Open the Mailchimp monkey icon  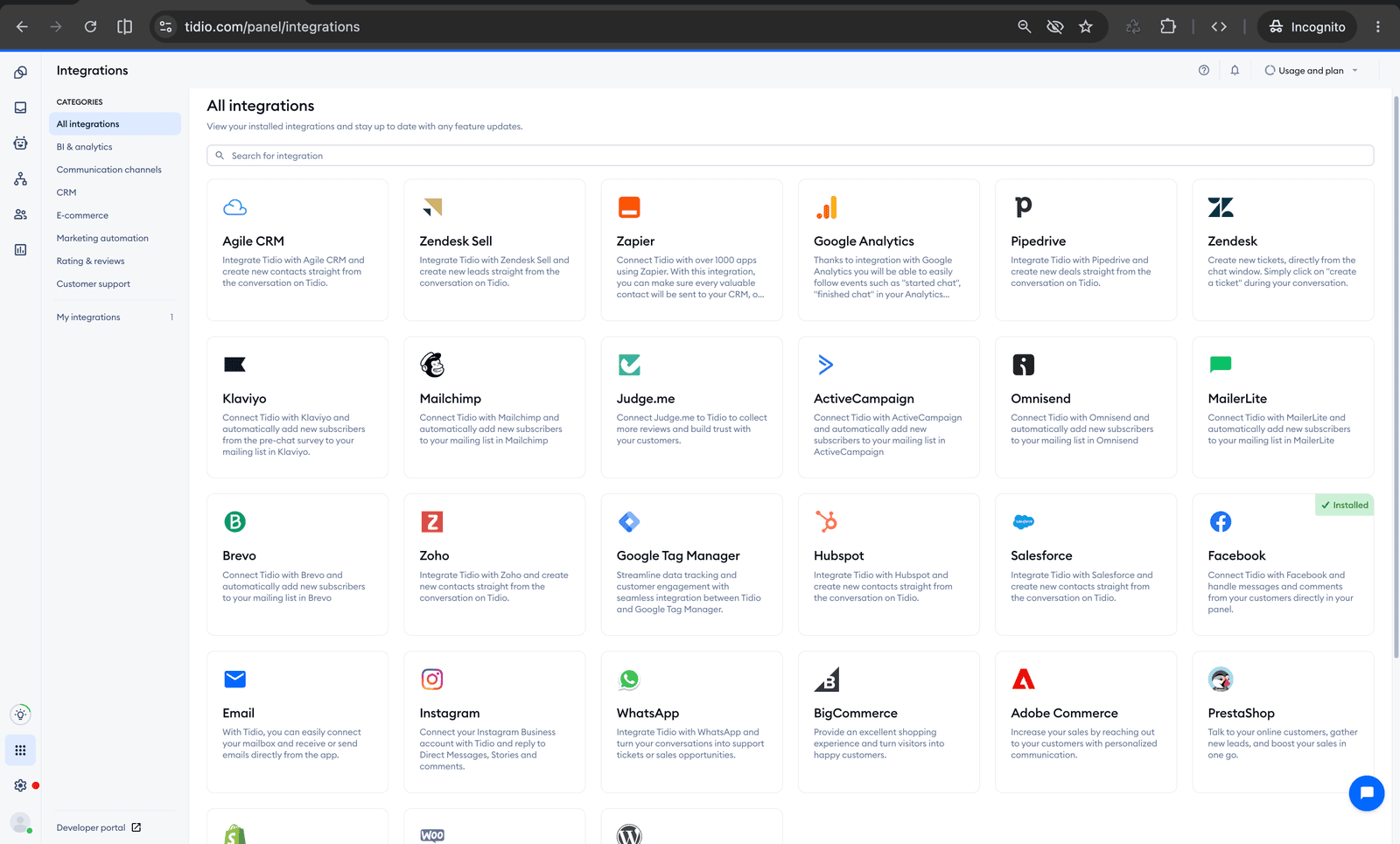[x=432, y=364]
